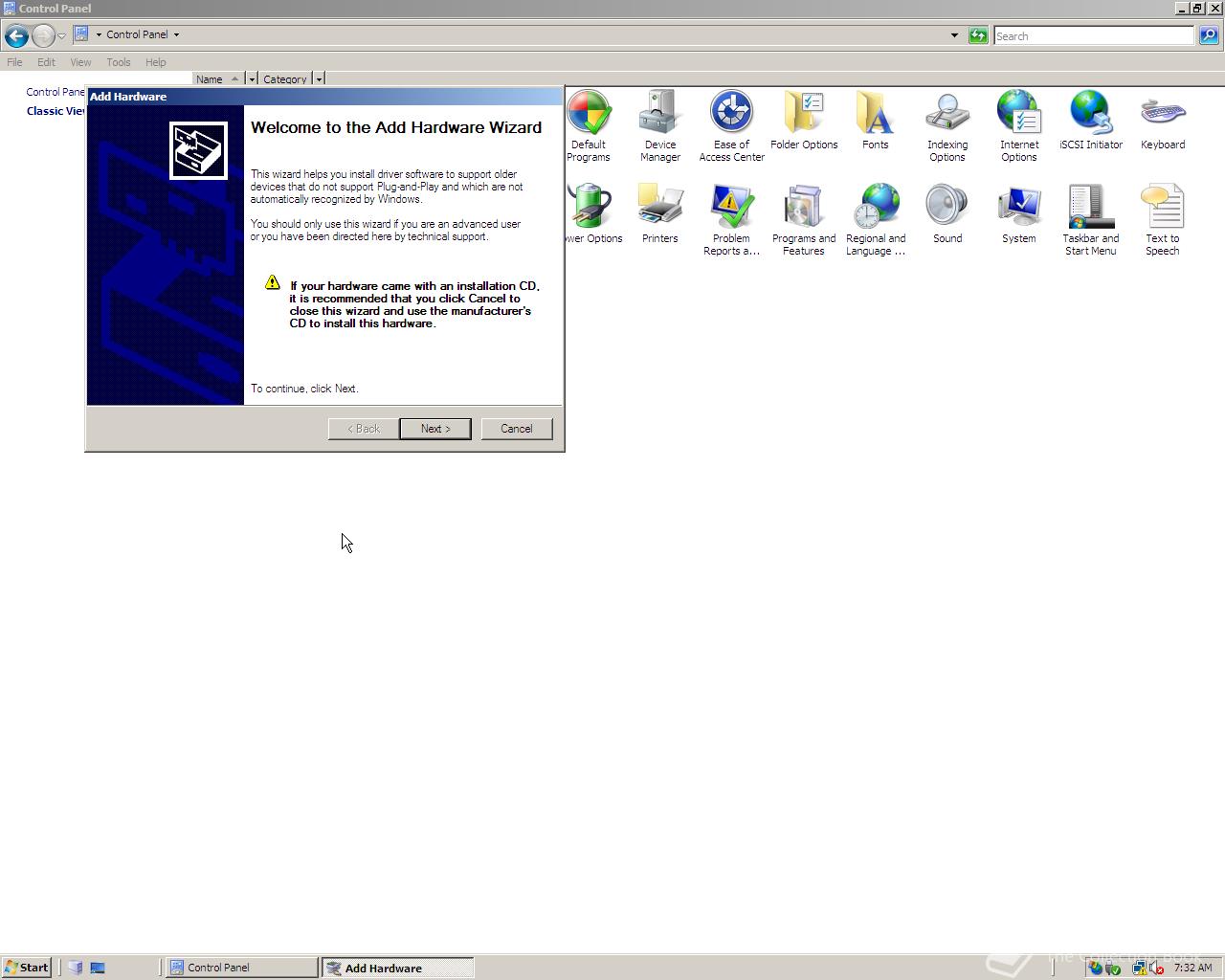Open Ease of Access Center
This screenshot has width=1225, height=980.
(732, 125)
